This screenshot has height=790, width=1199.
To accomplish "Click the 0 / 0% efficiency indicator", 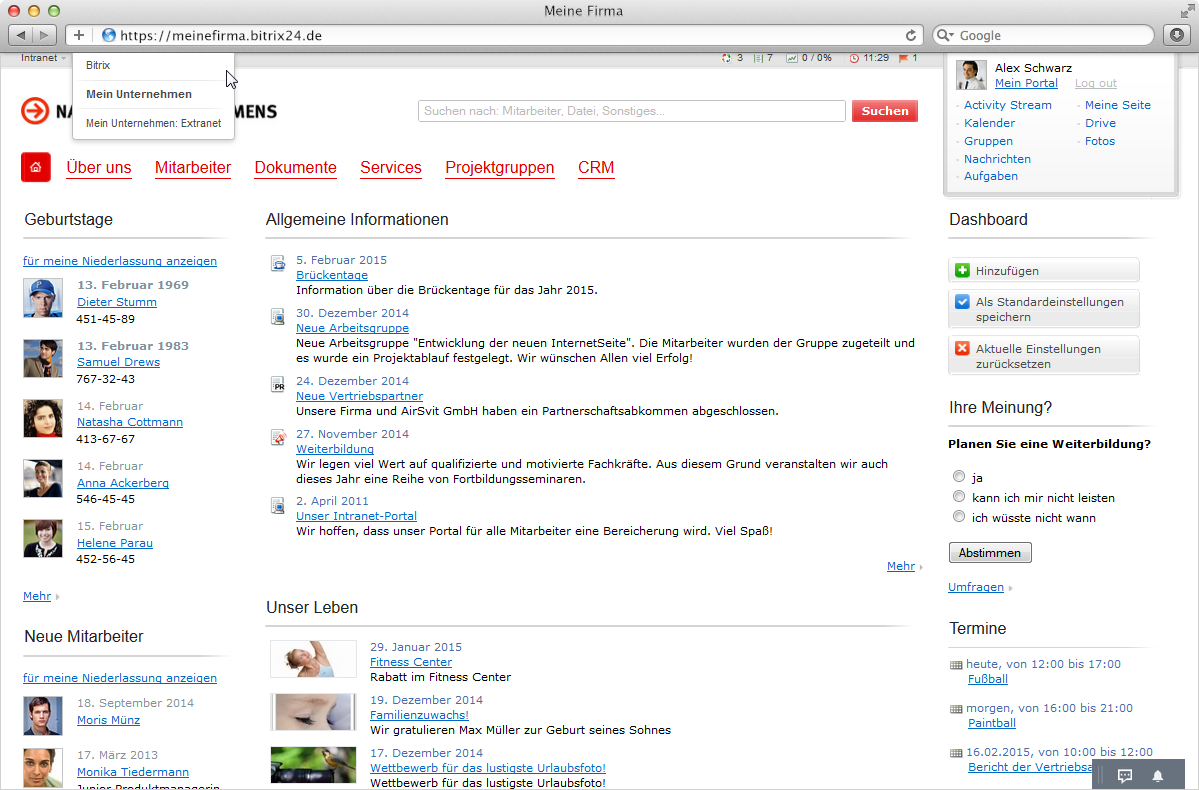I will pyautogui.click(x=809, y=58).
